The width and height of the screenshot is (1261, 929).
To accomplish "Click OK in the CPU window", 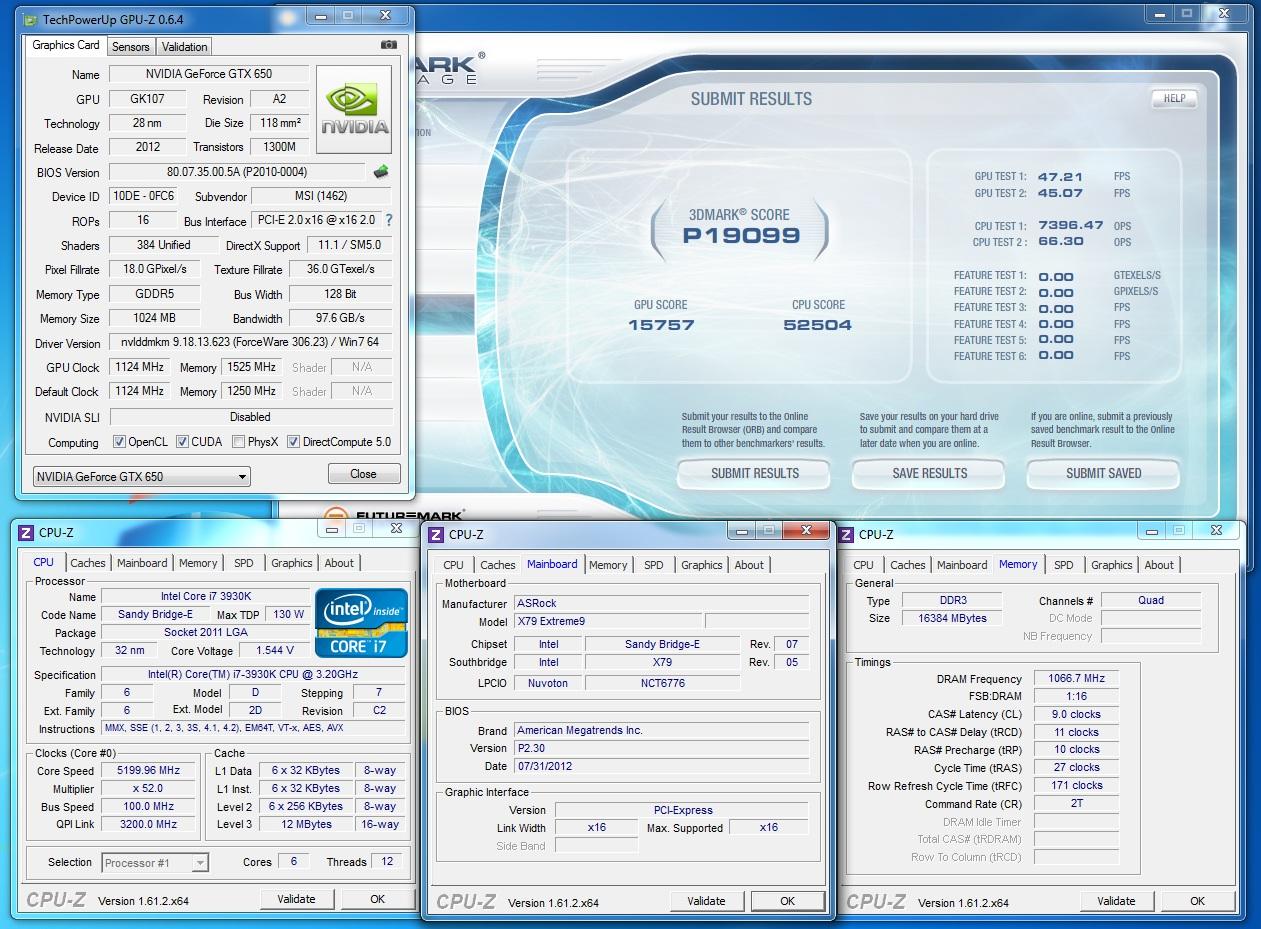I will click(377, 899).
